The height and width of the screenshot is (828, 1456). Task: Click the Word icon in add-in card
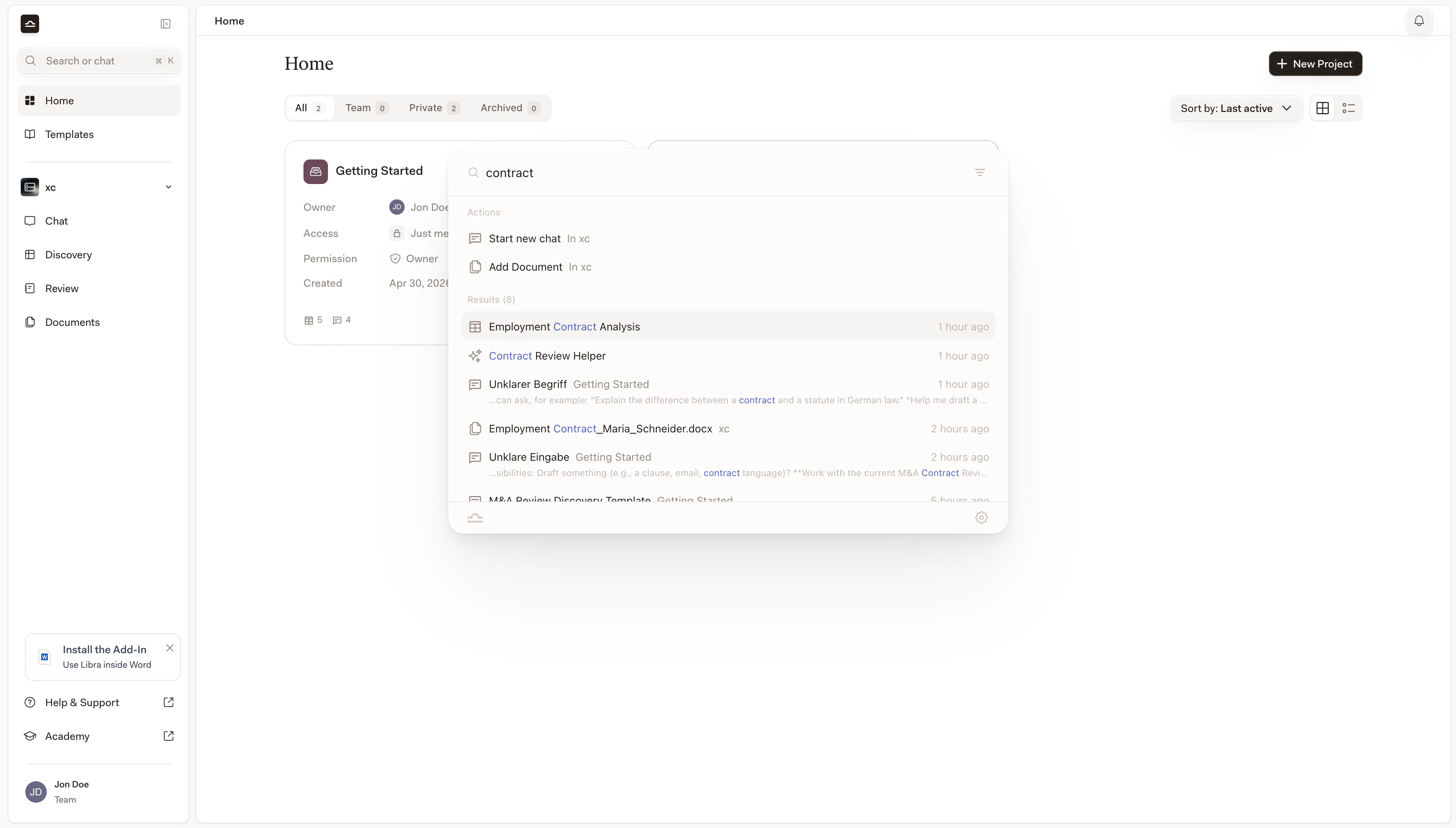pyautogui.click(x=44, y=657)
